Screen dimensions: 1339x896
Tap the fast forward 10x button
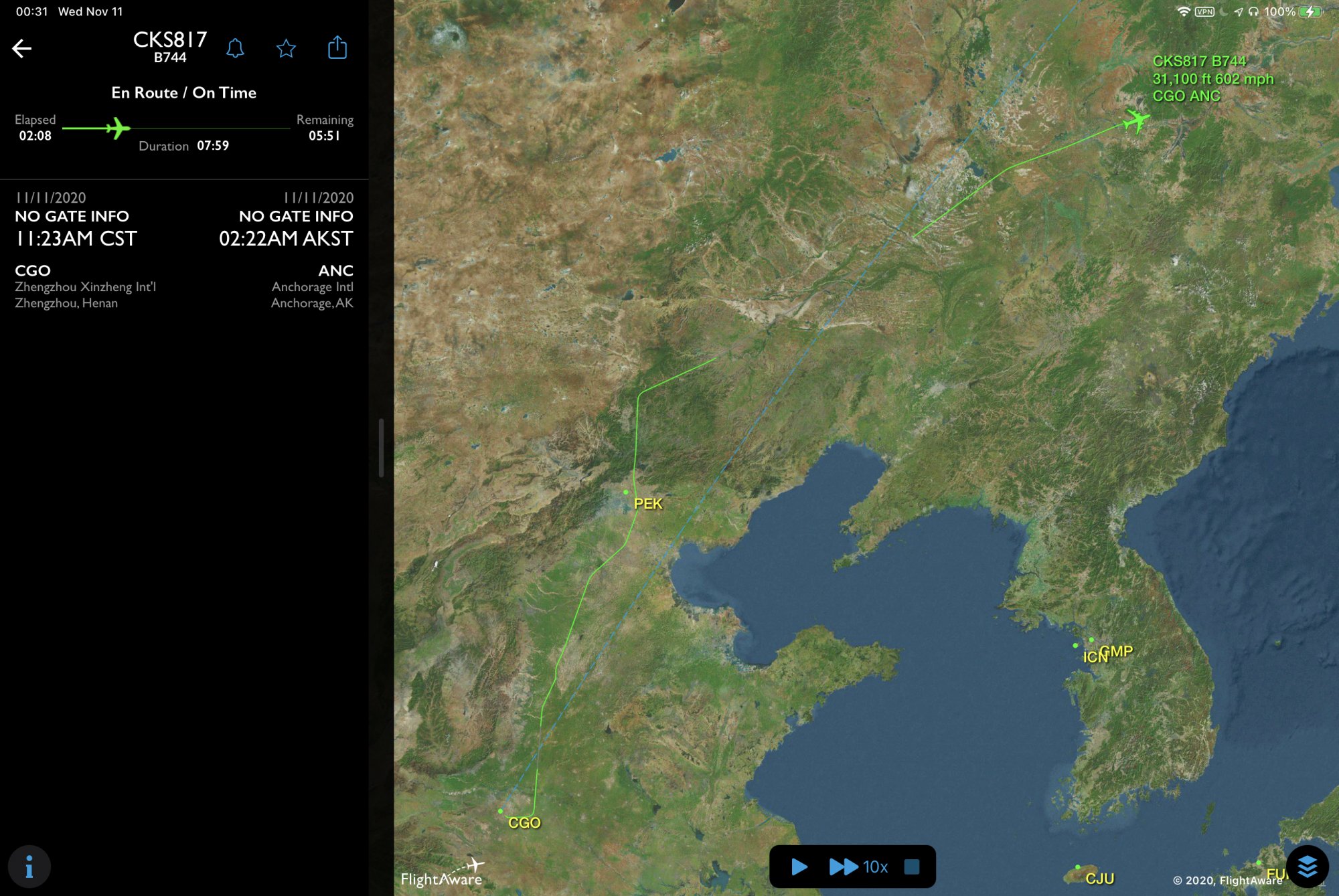[x=858, y=867]
